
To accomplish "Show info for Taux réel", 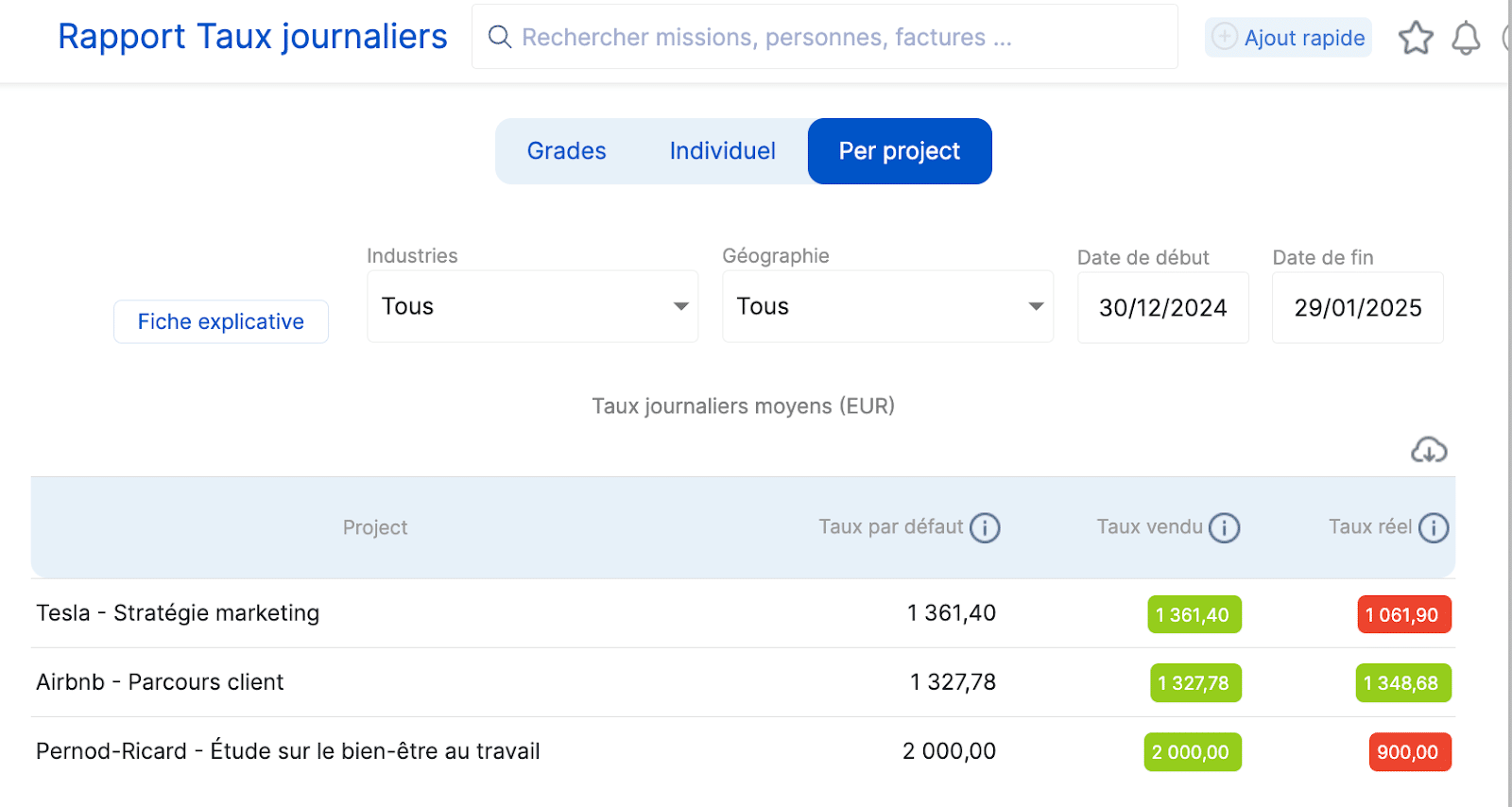I will click(x=1434, y=527).
